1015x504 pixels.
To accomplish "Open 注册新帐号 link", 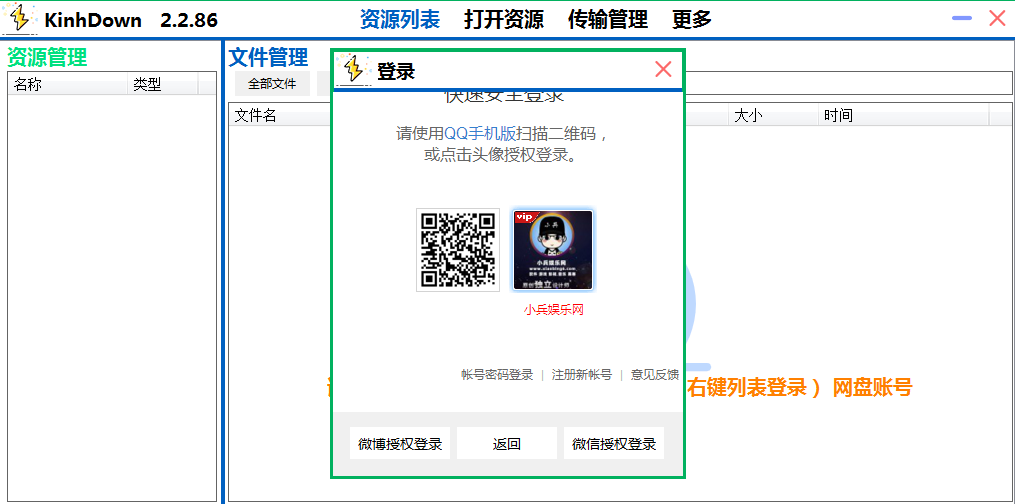I will (x=581, y=375).
